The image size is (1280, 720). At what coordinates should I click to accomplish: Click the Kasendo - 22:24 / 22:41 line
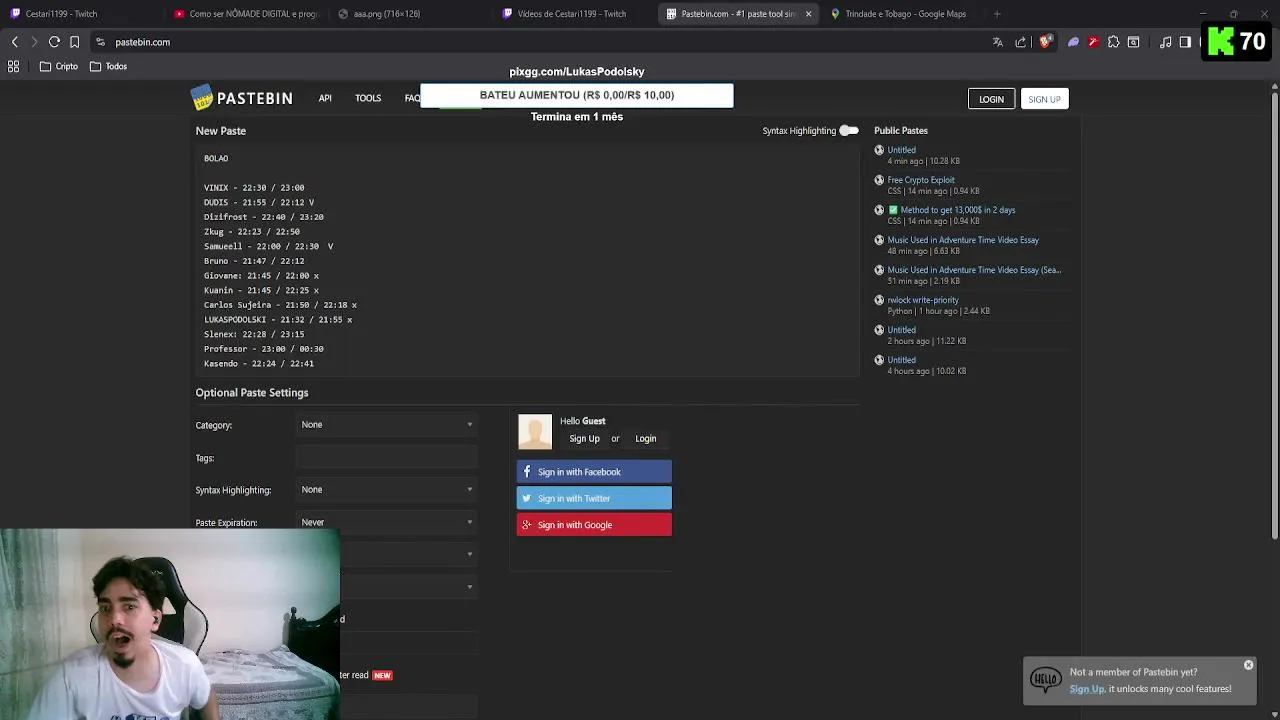pyautogui.click(x=259, y=364)
